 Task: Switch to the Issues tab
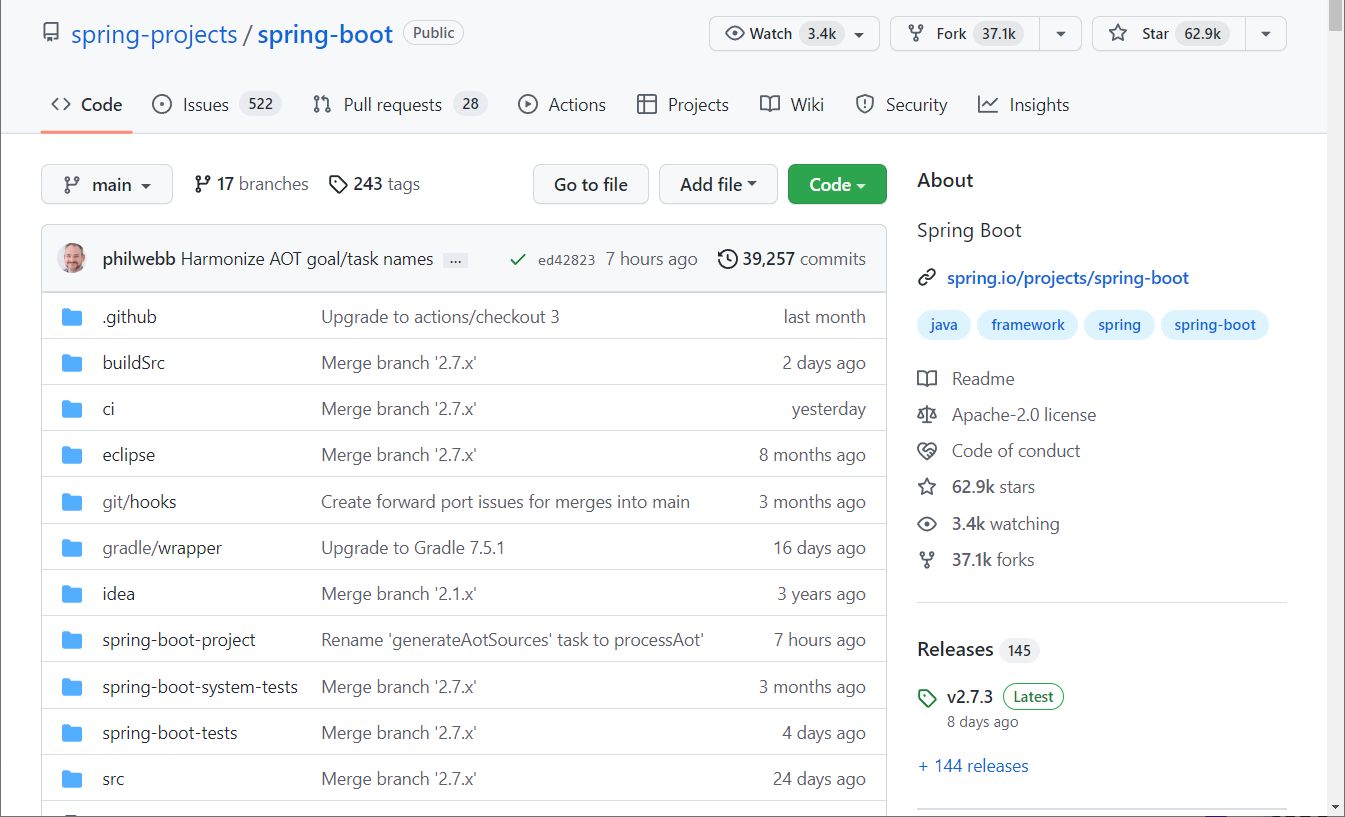point(205,104)
